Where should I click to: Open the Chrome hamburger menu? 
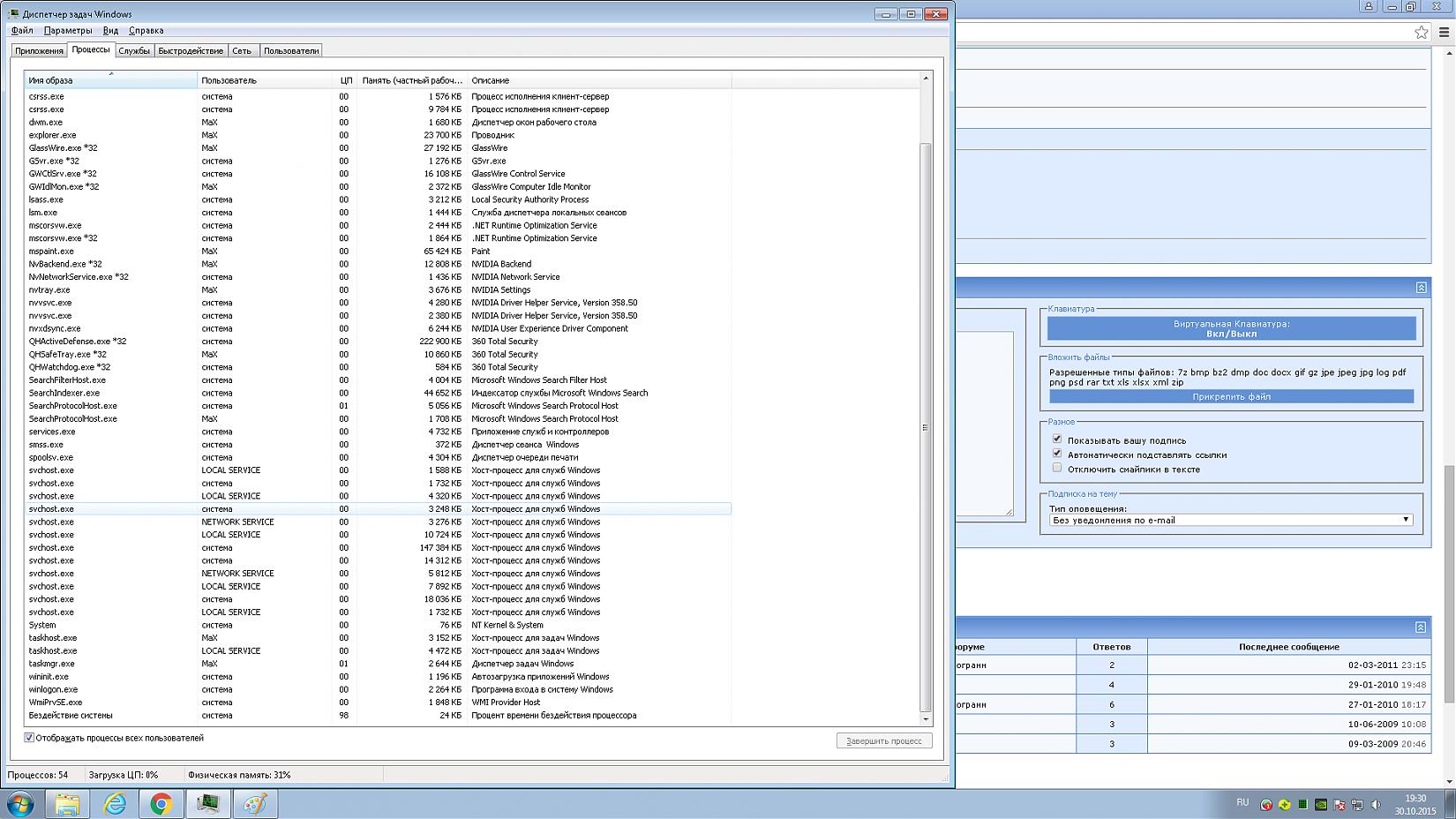pos(1445,33)
